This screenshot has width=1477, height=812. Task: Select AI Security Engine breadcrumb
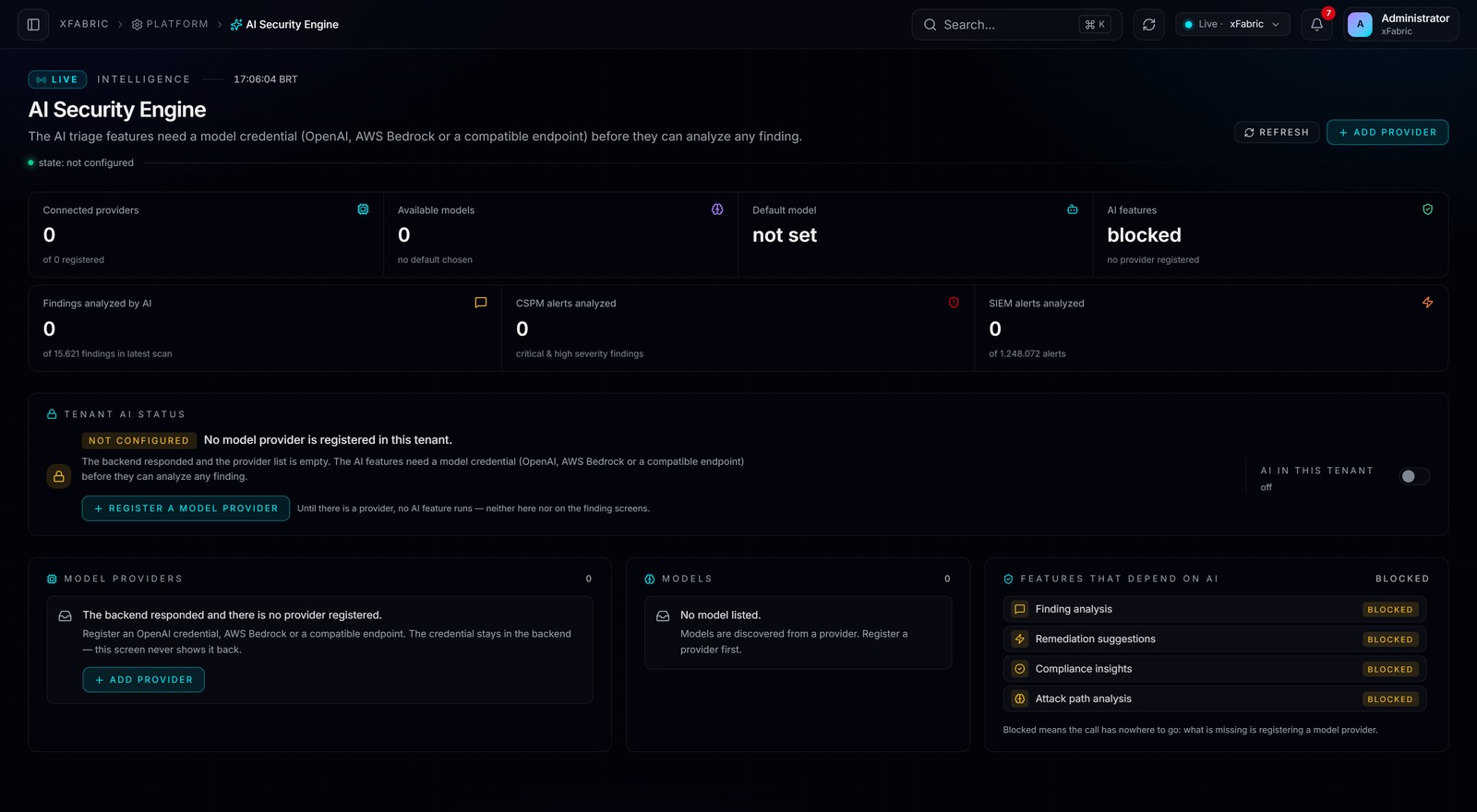click(284, 25)
